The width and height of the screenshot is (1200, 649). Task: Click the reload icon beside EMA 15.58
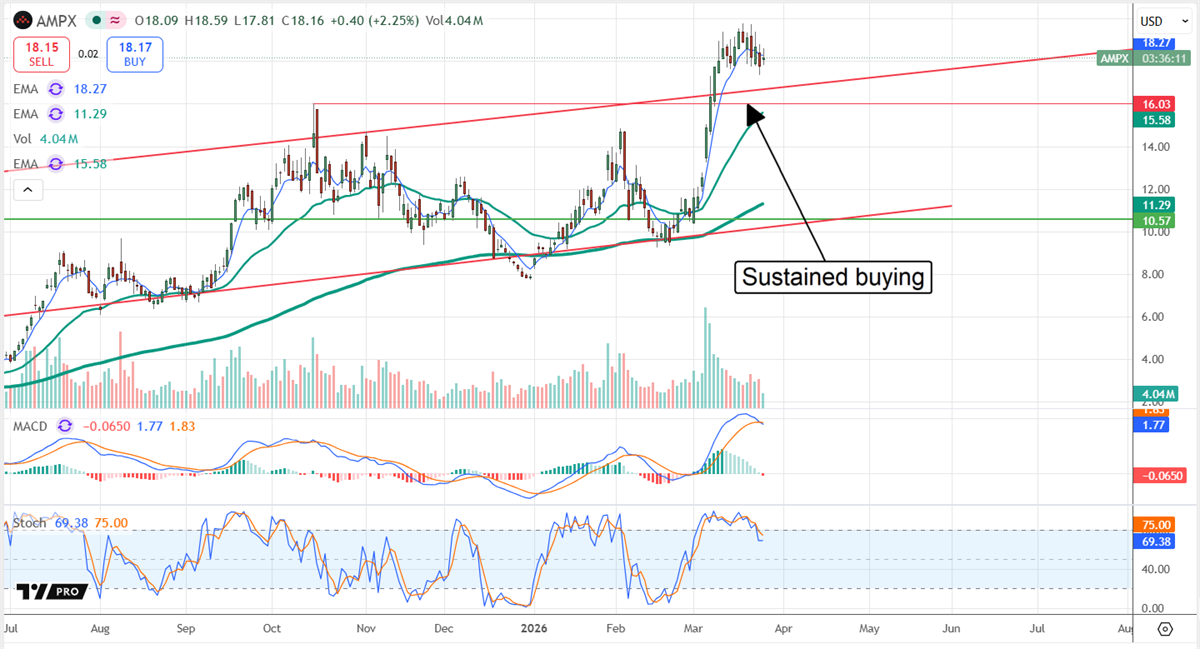55,161
